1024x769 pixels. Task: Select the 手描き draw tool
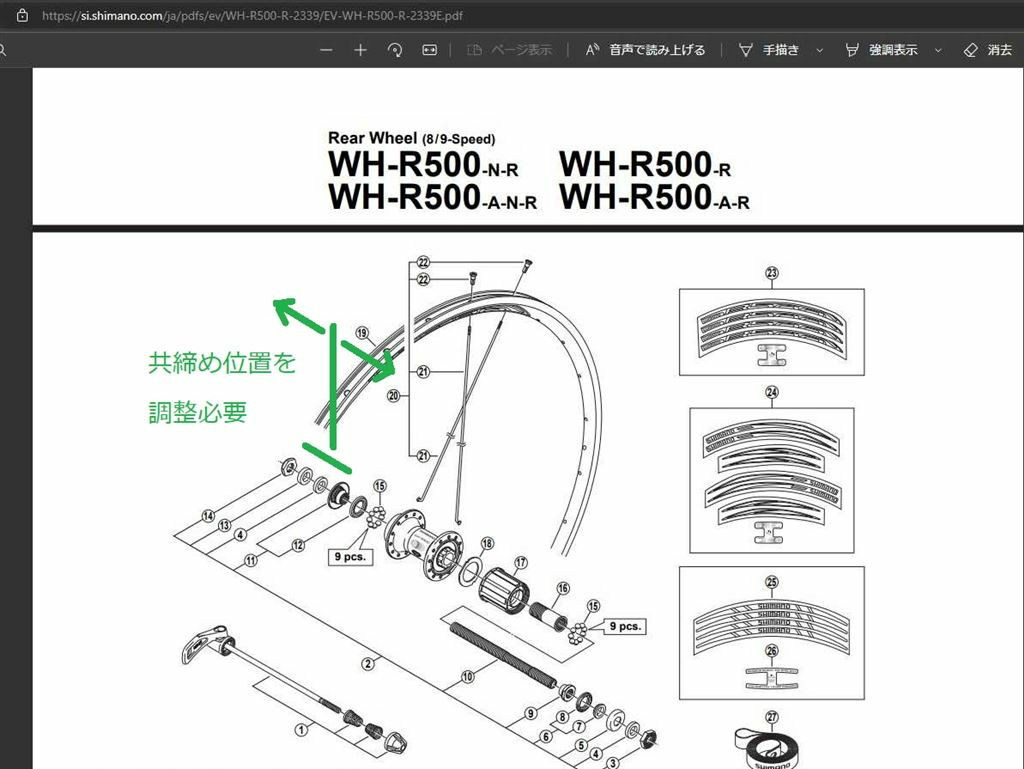[x=769, y=50]
